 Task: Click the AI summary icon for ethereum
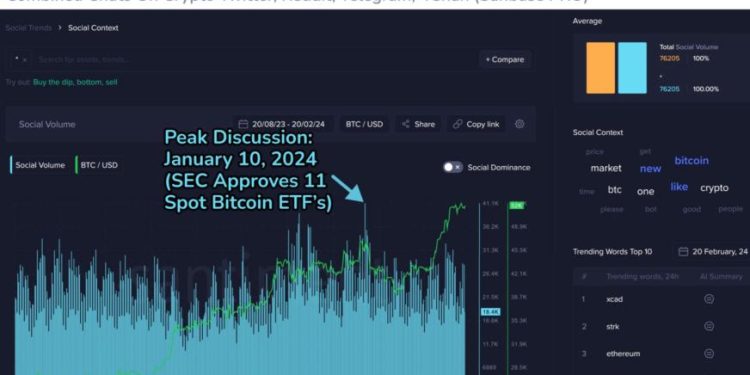pyautogui.click(x=709, y=354)
